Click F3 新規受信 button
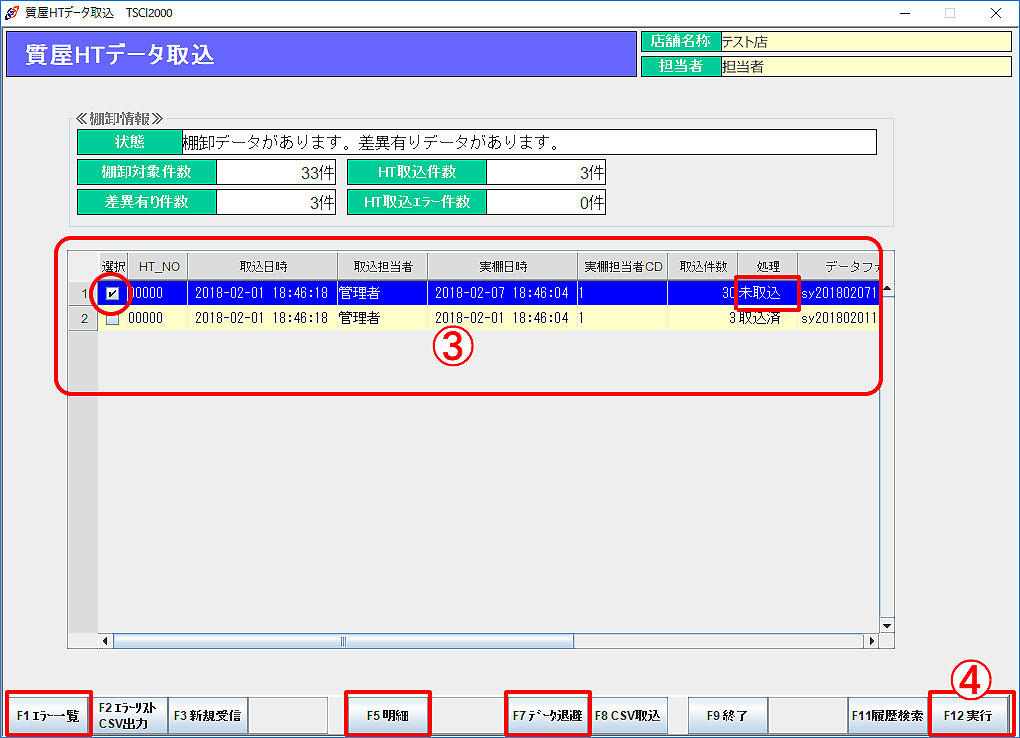 207,716
